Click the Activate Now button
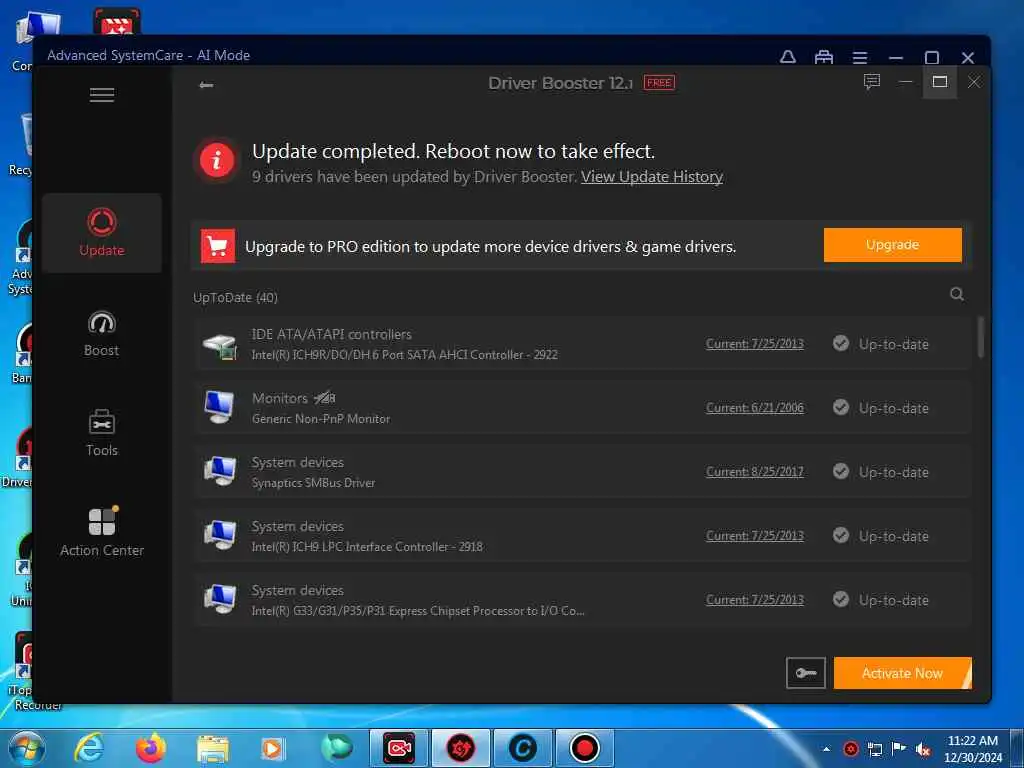 (x=903, y=673)
